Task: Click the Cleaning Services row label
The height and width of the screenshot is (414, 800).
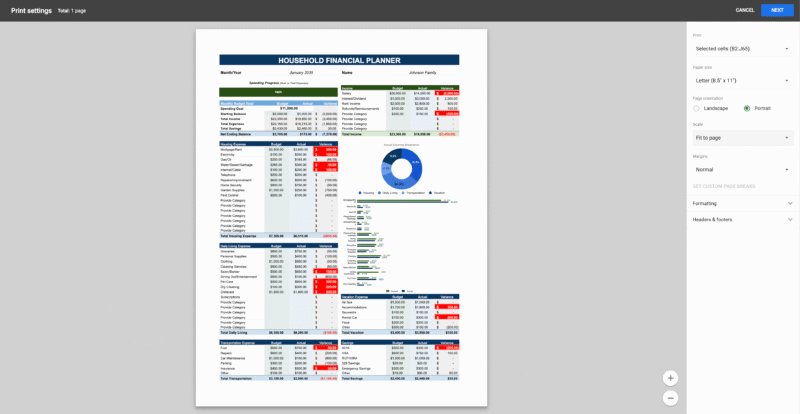Action: 233,266
